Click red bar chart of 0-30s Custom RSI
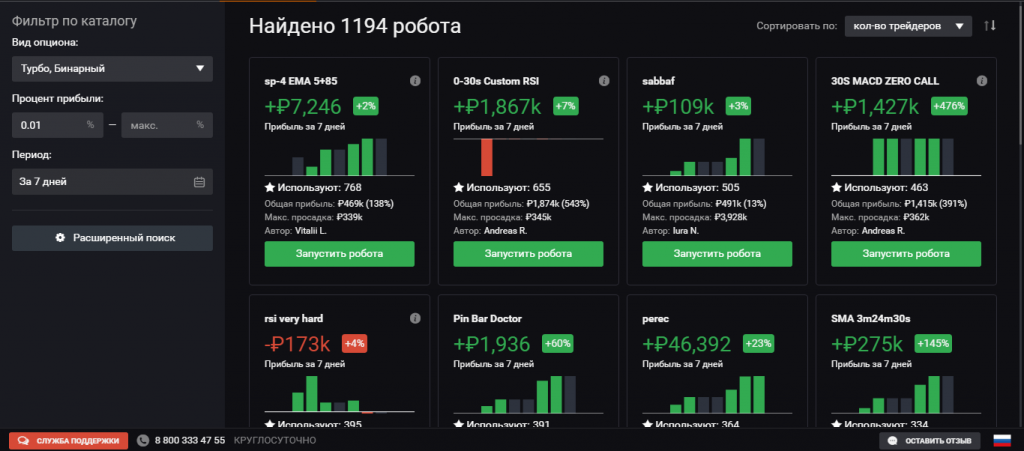 [487, 157]
